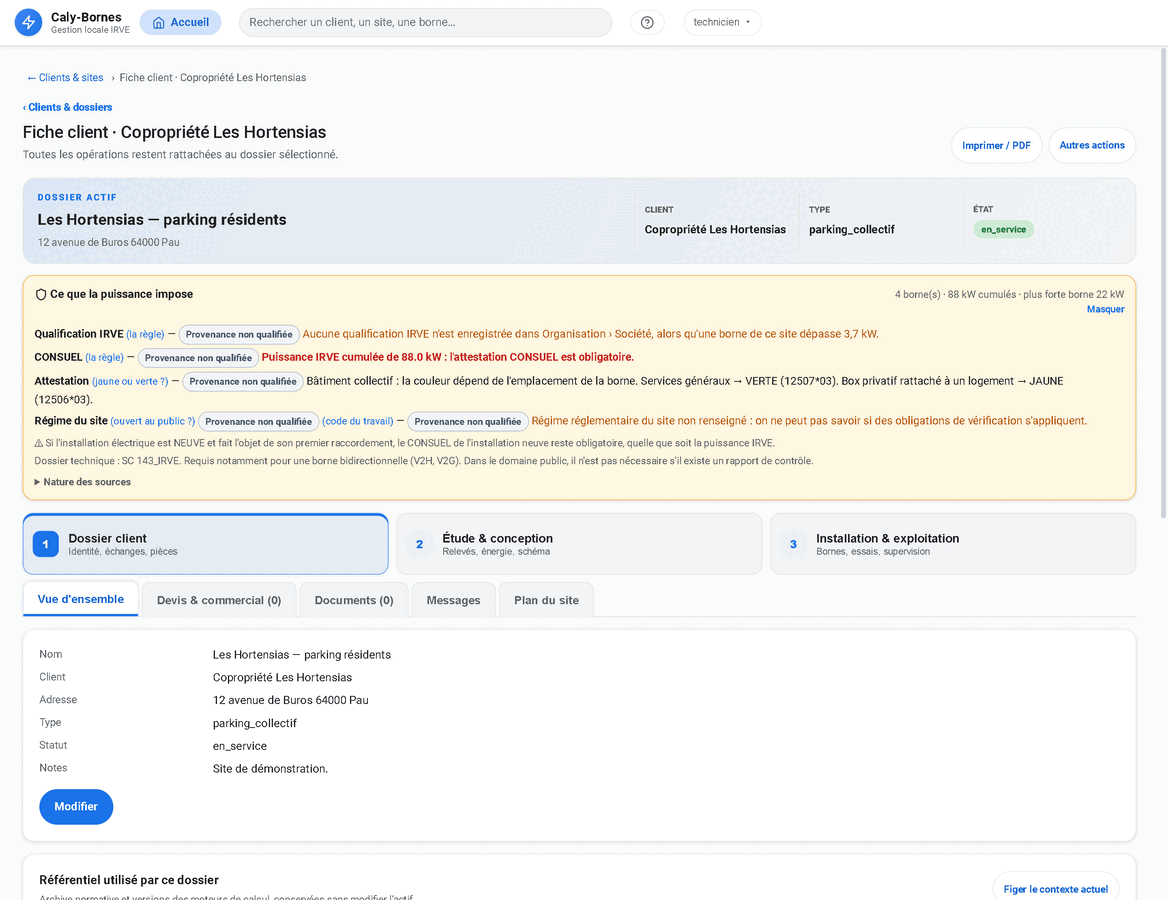This screenshot has height=900, width=1168.
Task: Switch to Messages tab
Action: click(453, 600)
